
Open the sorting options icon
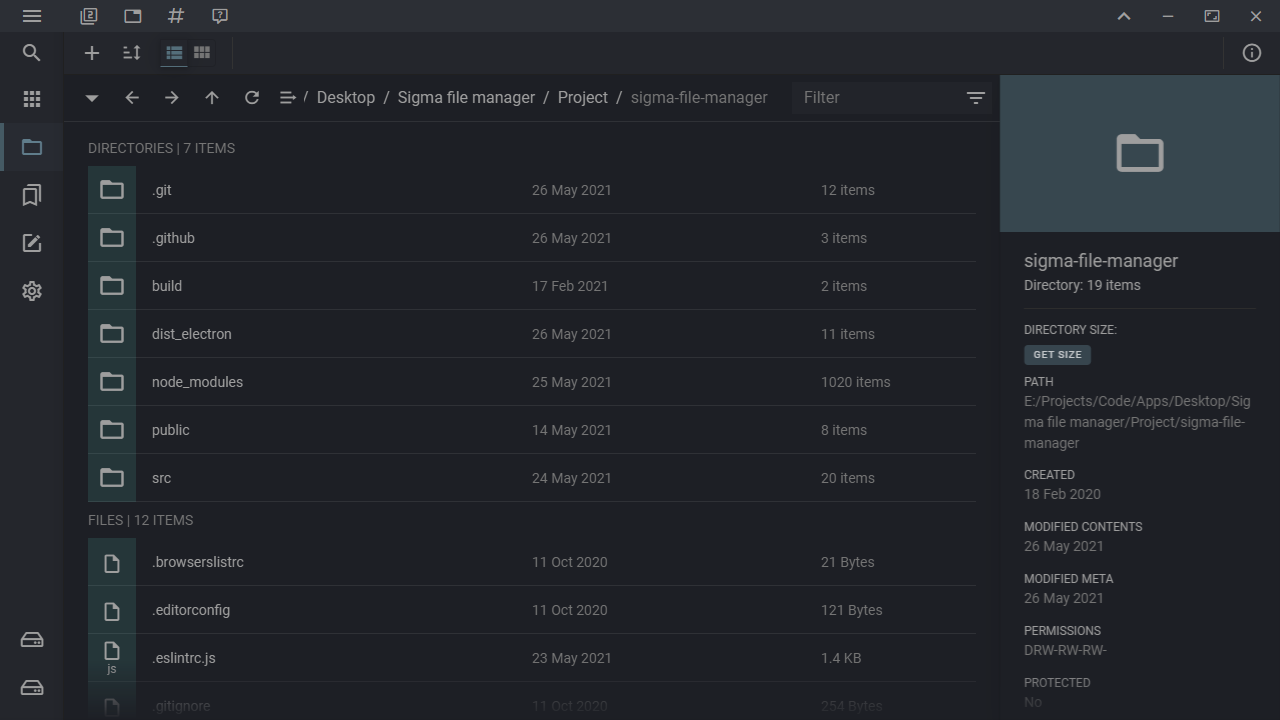click(x=131, y=53)
